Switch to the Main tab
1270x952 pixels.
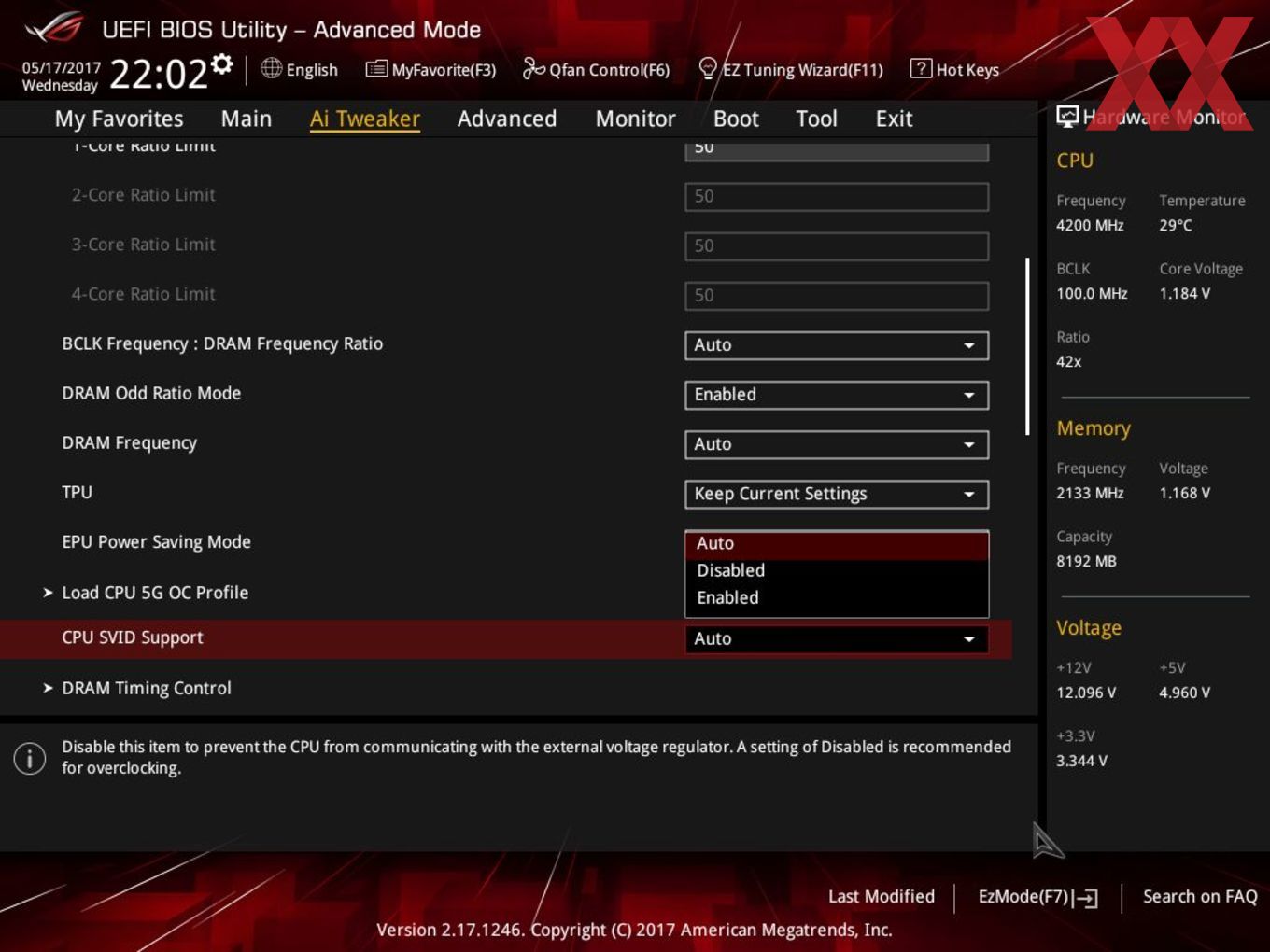tap(247, 119)
